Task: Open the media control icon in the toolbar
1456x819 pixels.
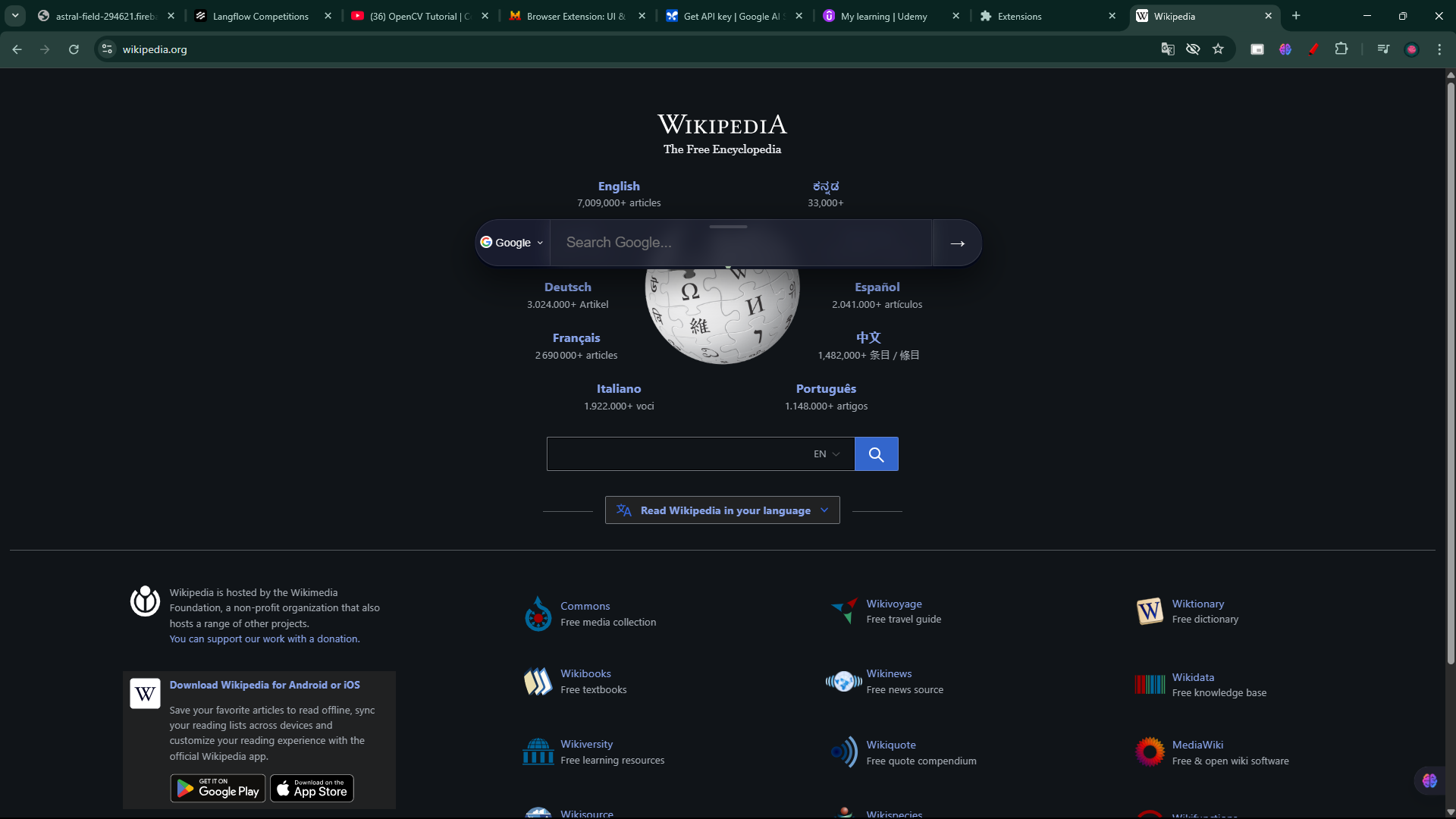Action: [1383, 49]
